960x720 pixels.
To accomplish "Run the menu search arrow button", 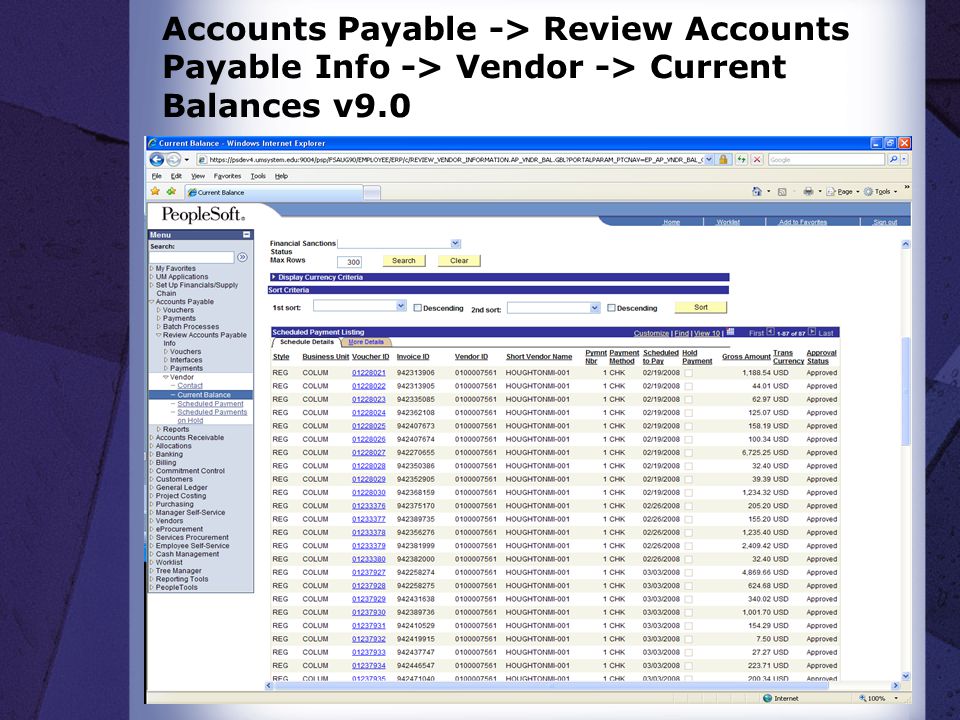I will (242, 257).
